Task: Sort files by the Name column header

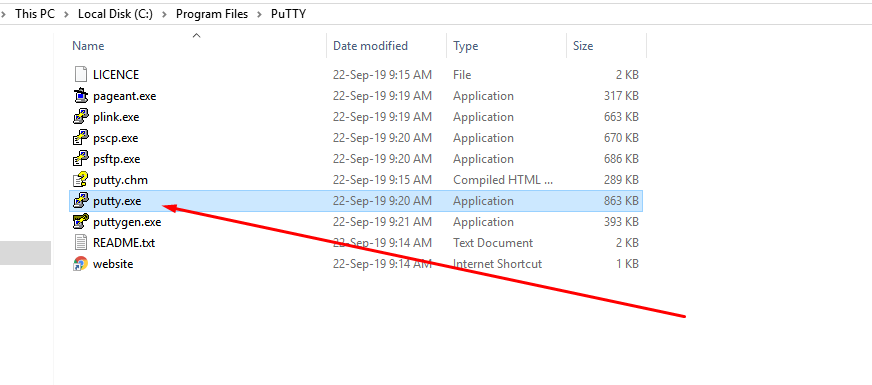Action: coord(88,46)
